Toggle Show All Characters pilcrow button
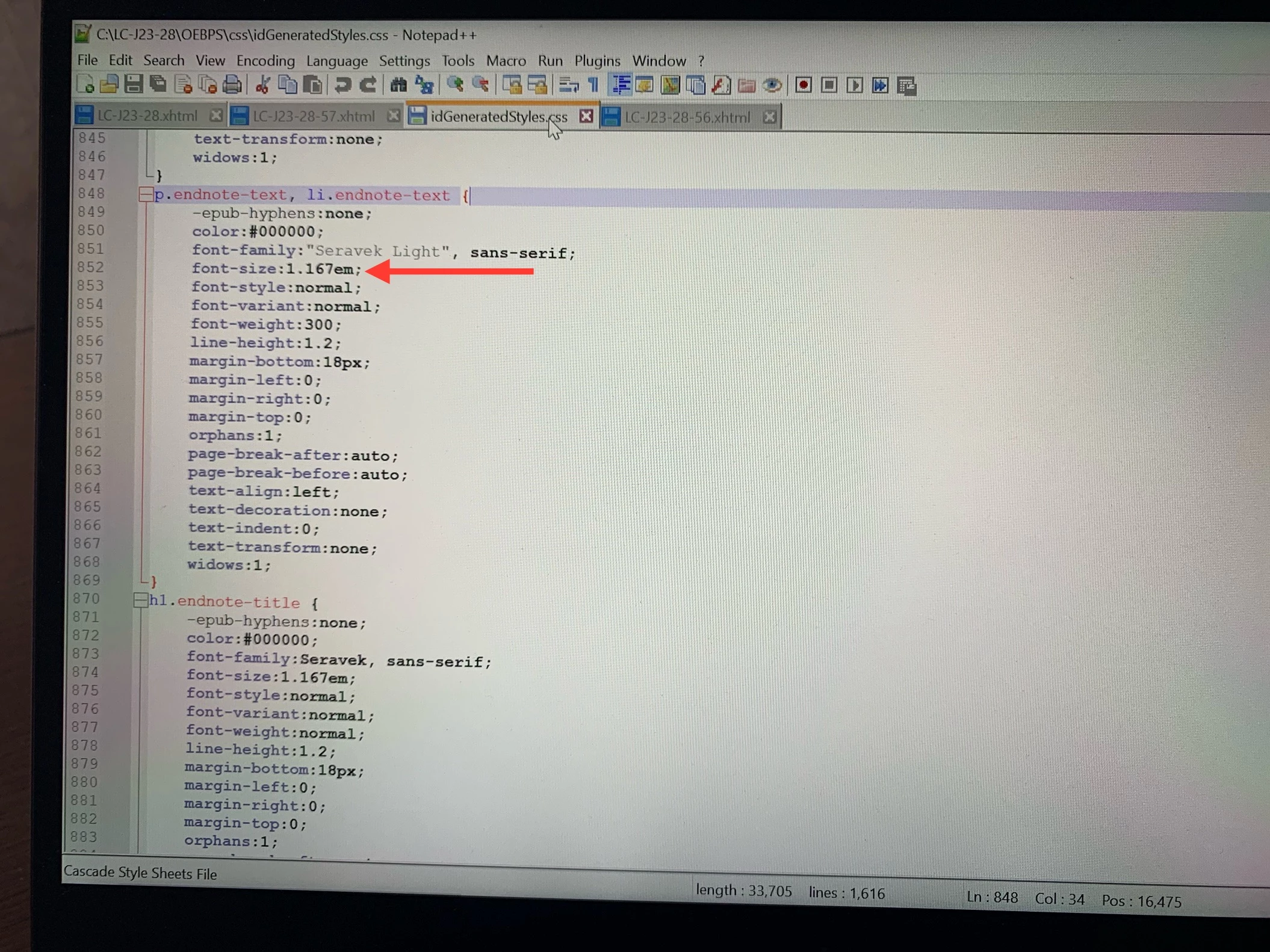Image resolution: width=1270 pixels, height=952 pixels. (x=593, y=85)
